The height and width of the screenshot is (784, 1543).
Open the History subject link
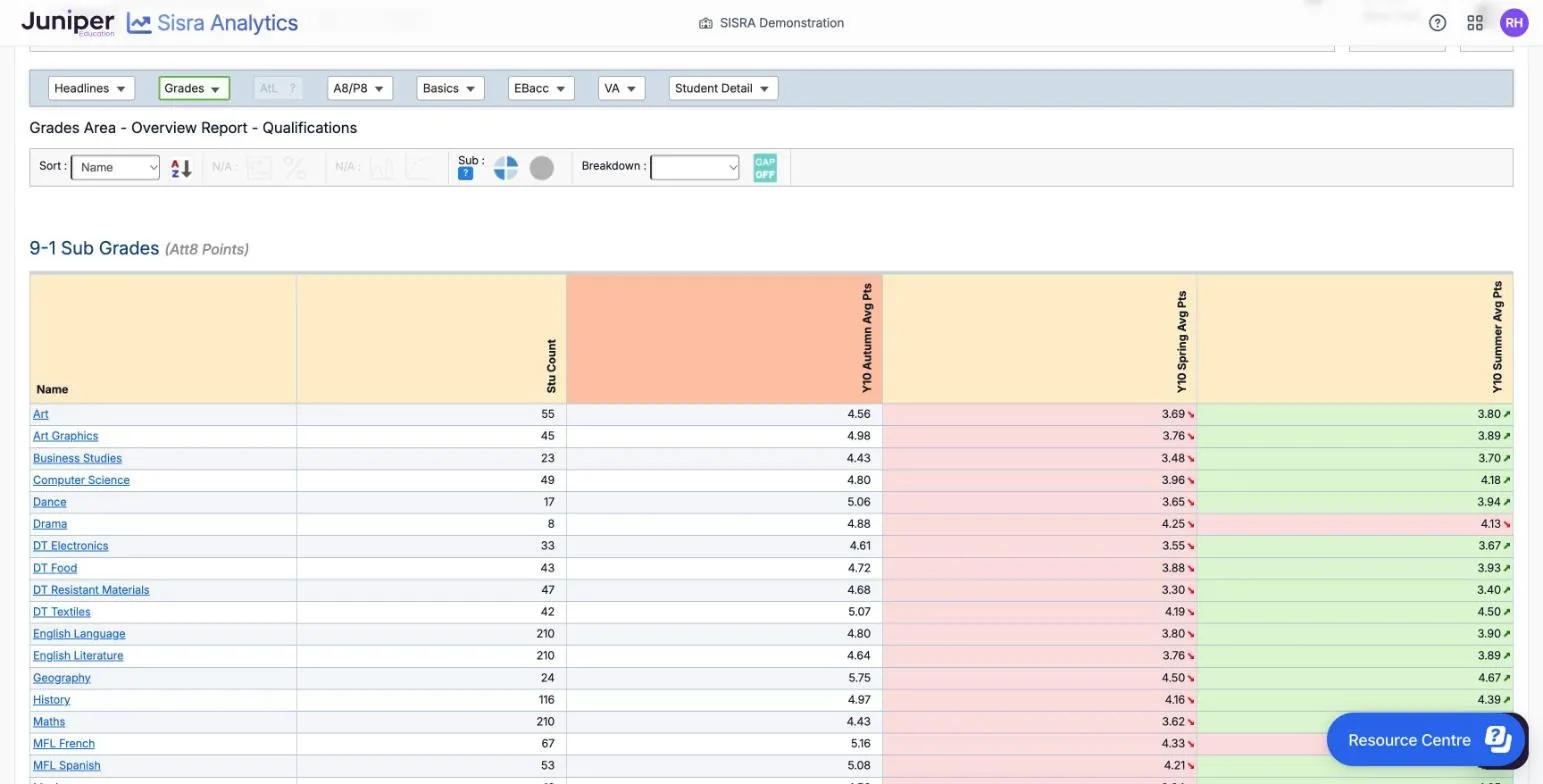tap(51, 700)
